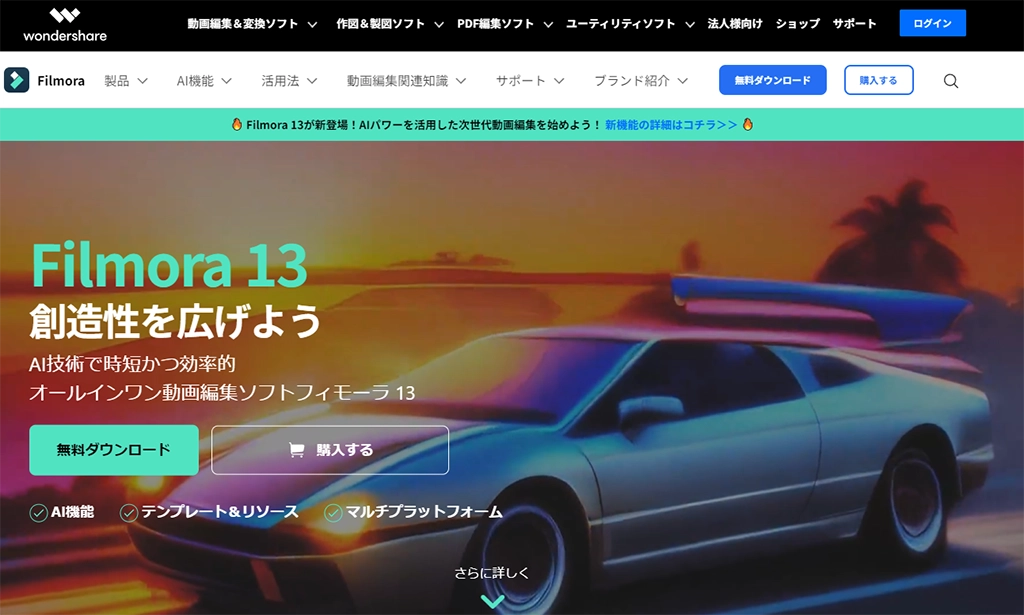Click the Filmora 13 hero heading
This screenshot has width=1024, height=615.
coord(169,266)
